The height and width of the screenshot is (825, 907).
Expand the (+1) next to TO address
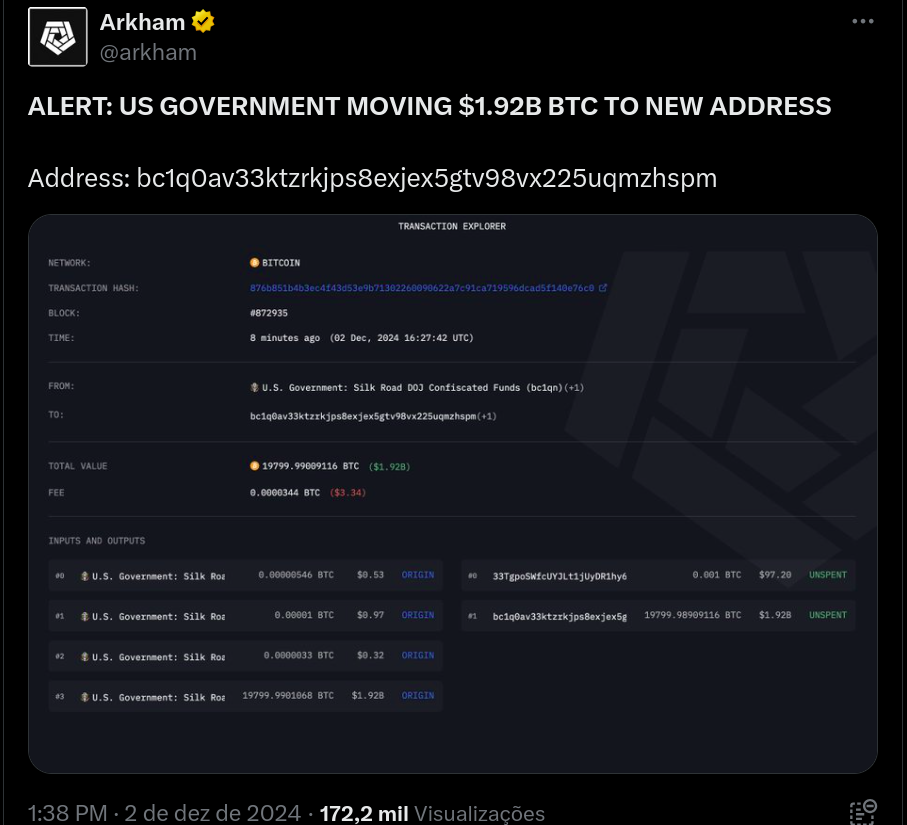point(486,416)
